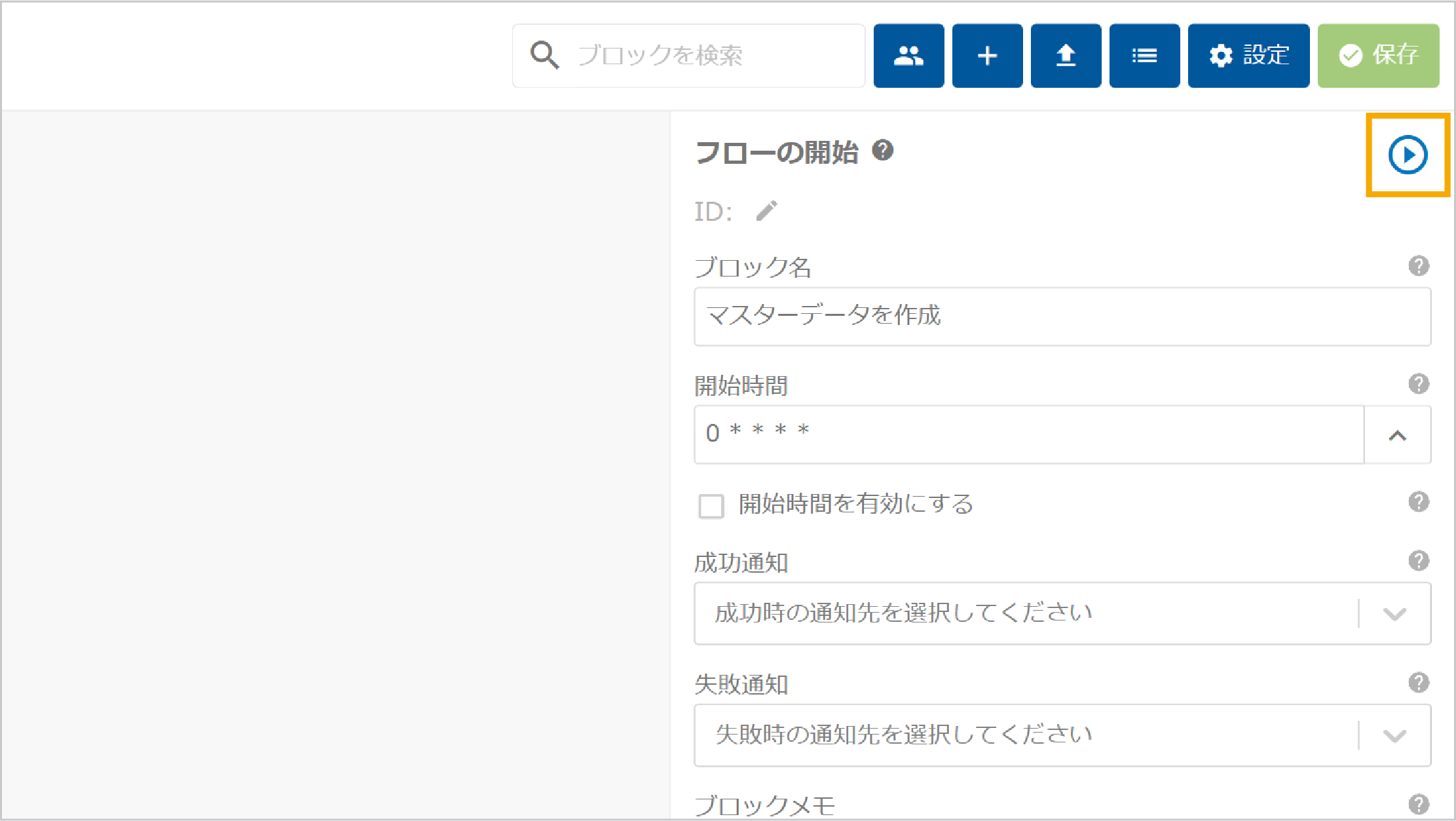This screenshot has height=821, width=1456.
Task: Collapse the 開始時間 chevron
Action: point(1398,434)
